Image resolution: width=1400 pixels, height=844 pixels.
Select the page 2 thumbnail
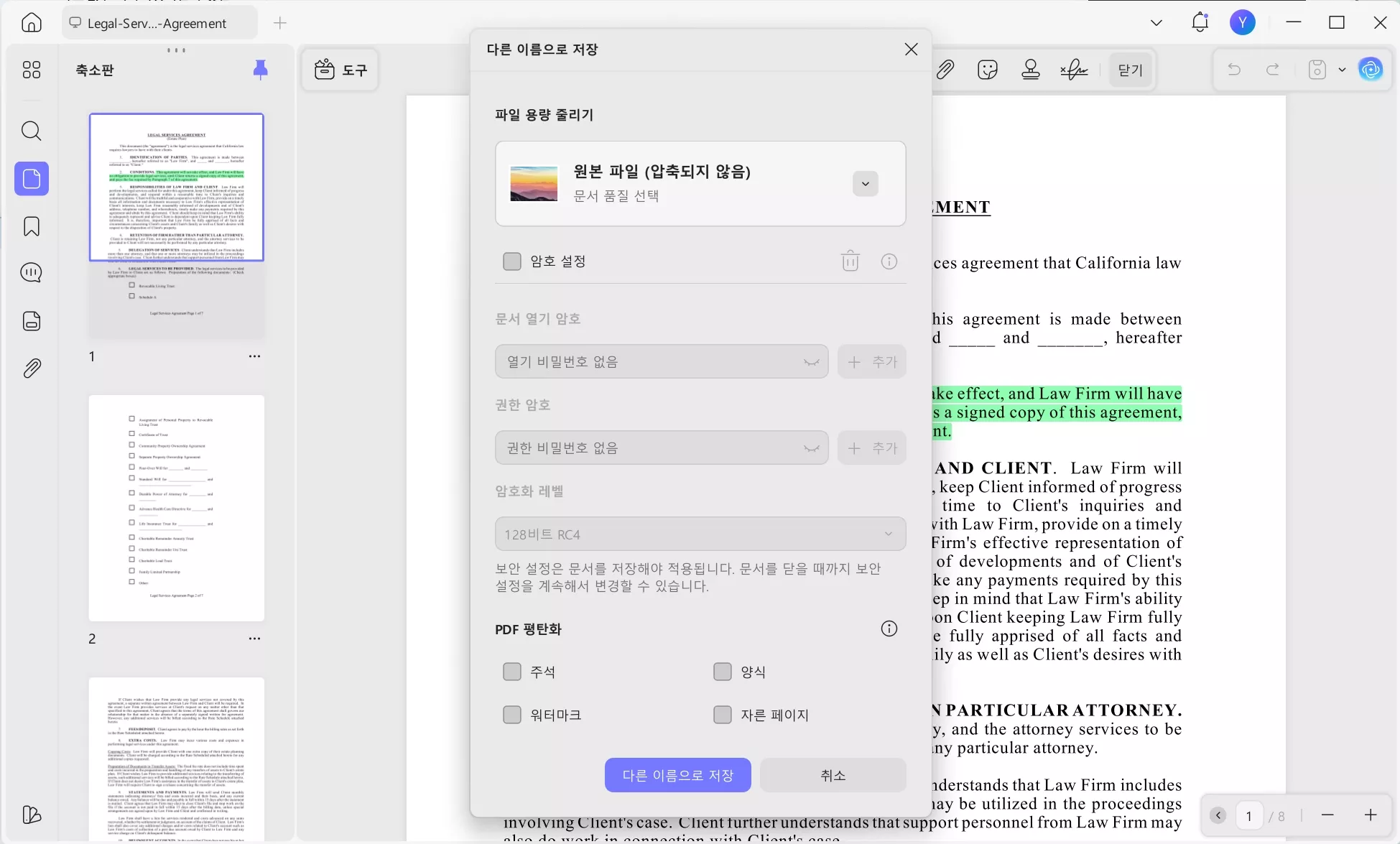point(176,507)
